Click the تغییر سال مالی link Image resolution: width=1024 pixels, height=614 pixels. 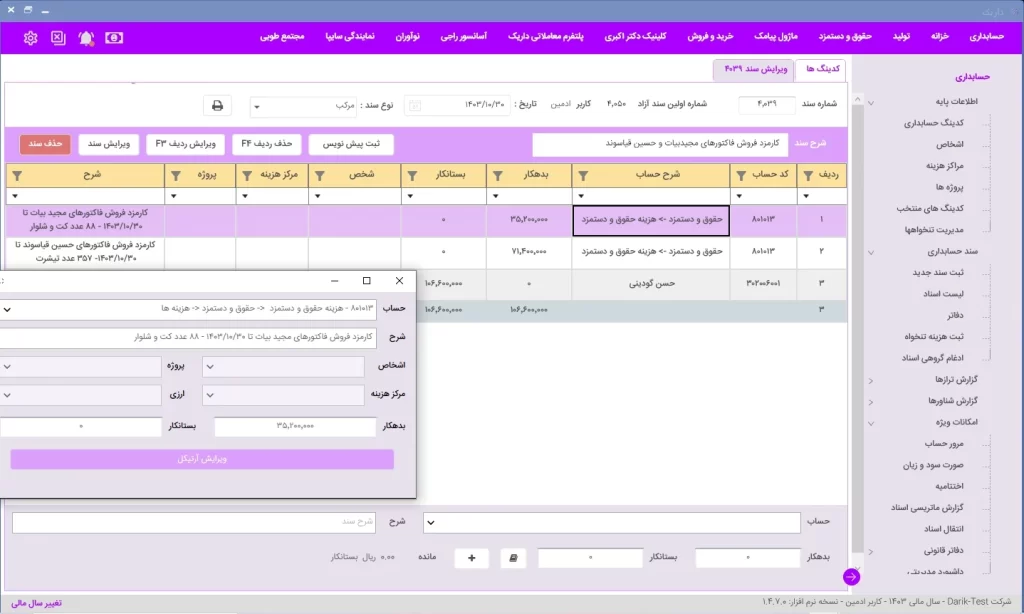(x=37, y=604)
